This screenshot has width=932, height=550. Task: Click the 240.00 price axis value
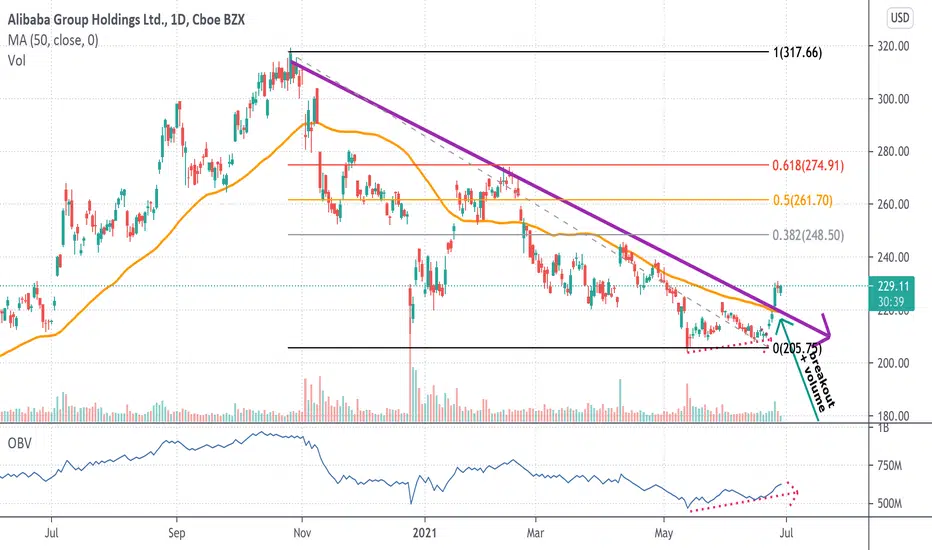pos(893,257)
